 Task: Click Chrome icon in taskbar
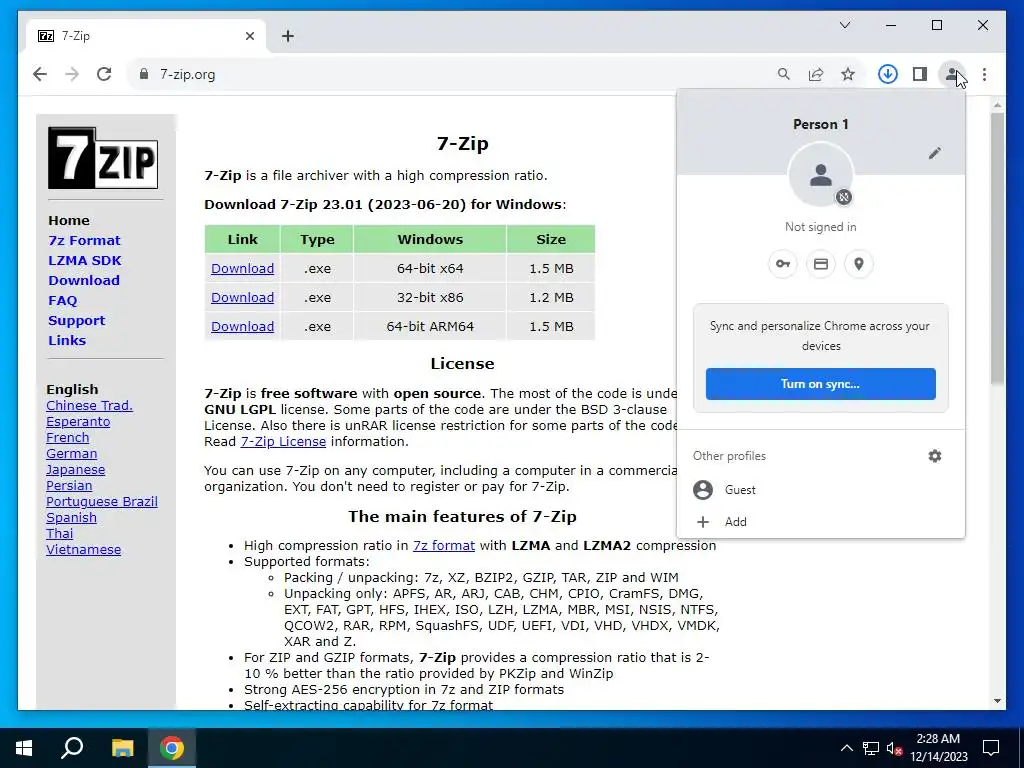(x=172, y=748)
